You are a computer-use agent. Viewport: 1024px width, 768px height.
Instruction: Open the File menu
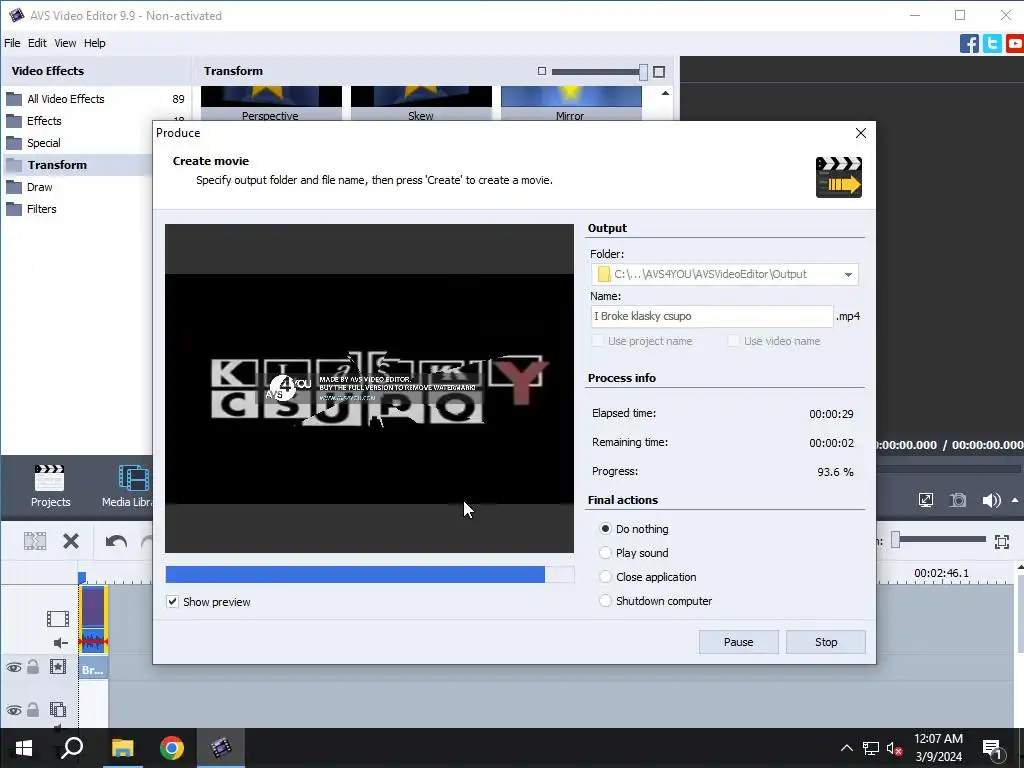point(12,43)
